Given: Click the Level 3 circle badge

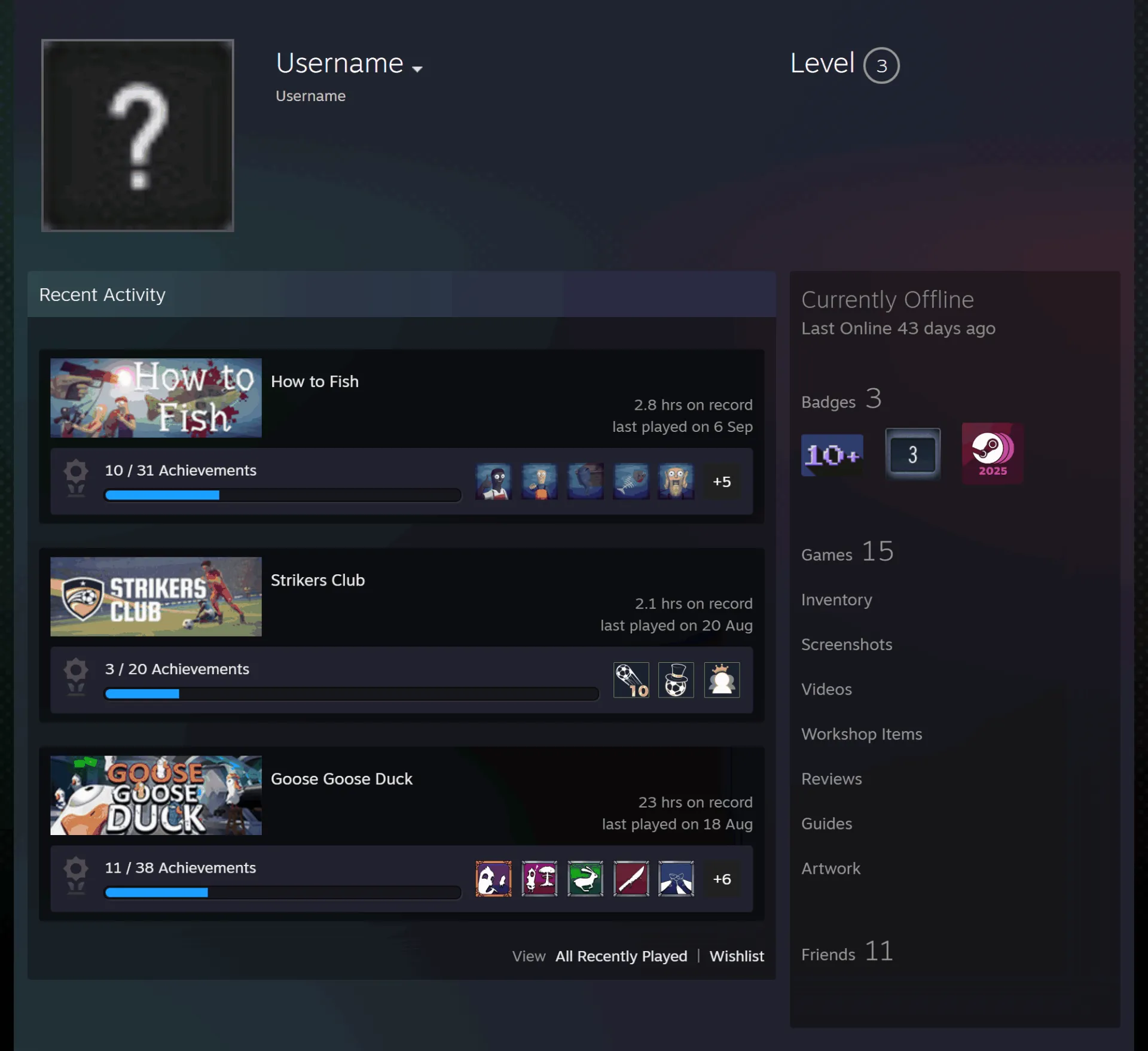Looking at the screenshot, I should click(881, 65).
